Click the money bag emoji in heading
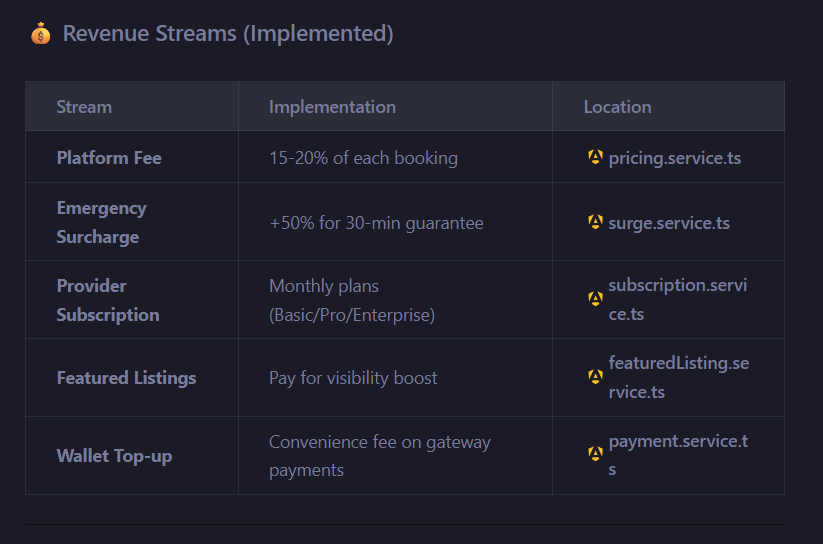Viewport: 823px width, 544px height. pyautogui.click(x=40, y=34)
